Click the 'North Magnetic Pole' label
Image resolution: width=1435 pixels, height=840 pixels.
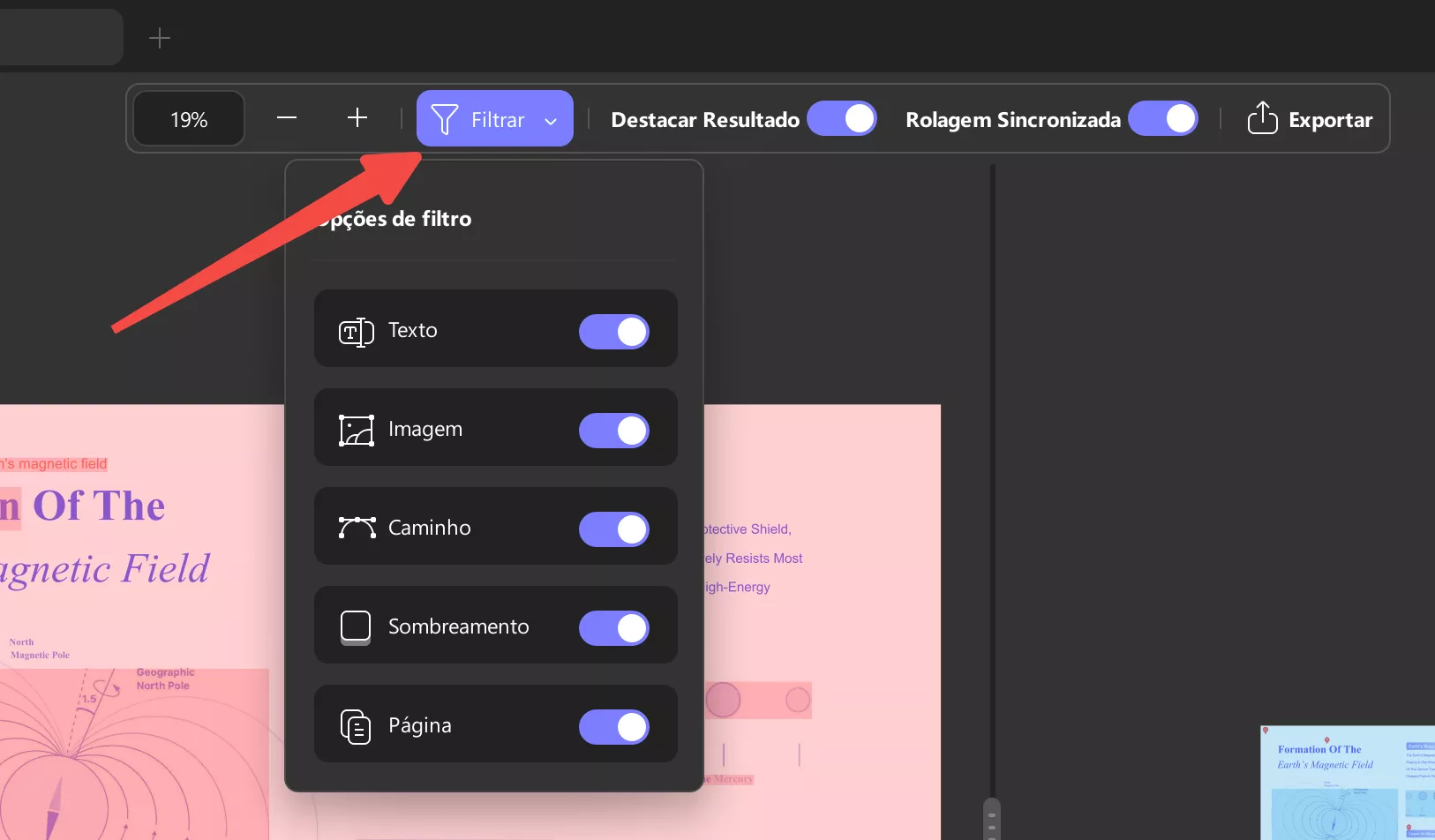click(x=40, y=649)
